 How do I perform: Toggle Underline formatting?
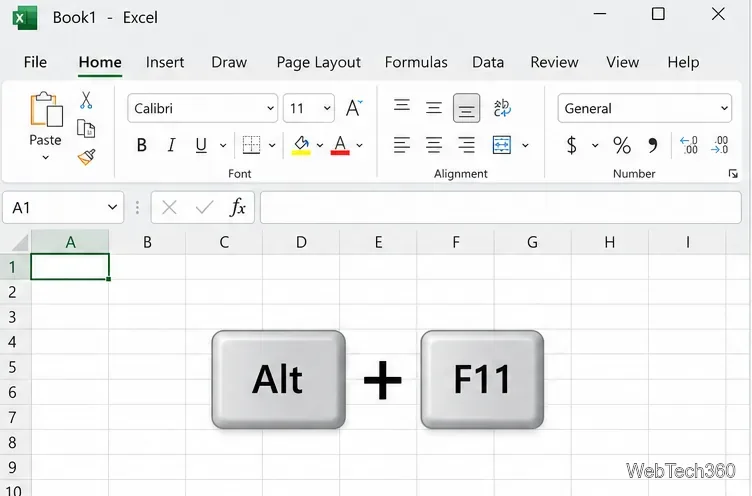201,145
